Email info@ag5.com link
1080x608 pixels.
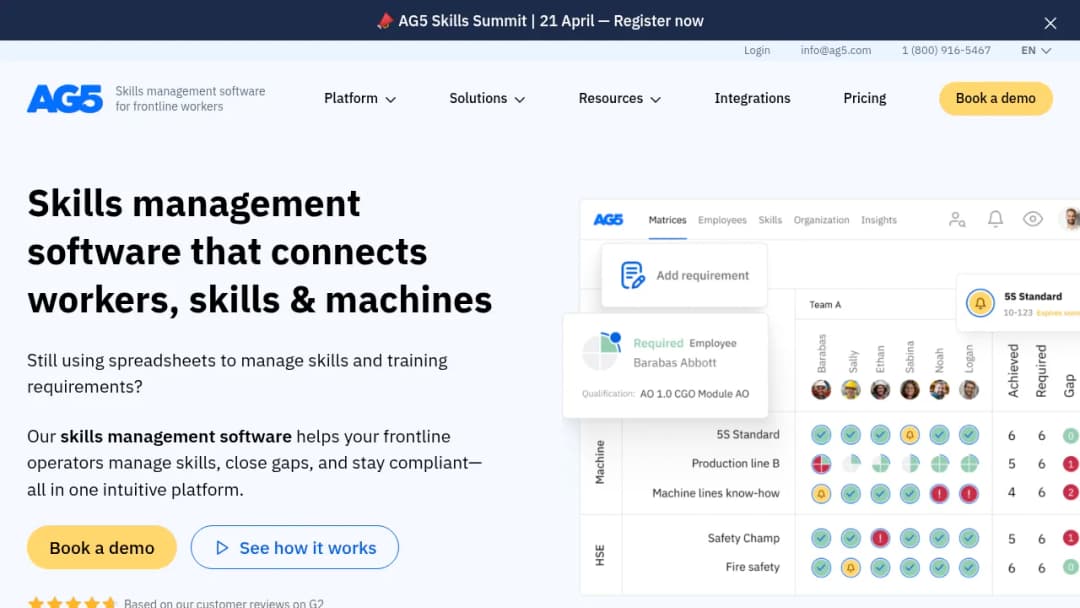click(835, 50)
